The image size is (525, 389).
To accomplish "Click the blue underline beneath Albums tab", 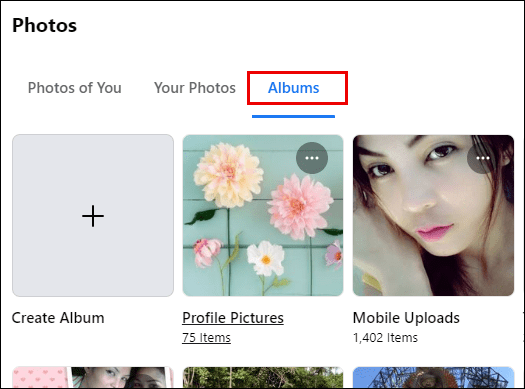I will (293, 116).
